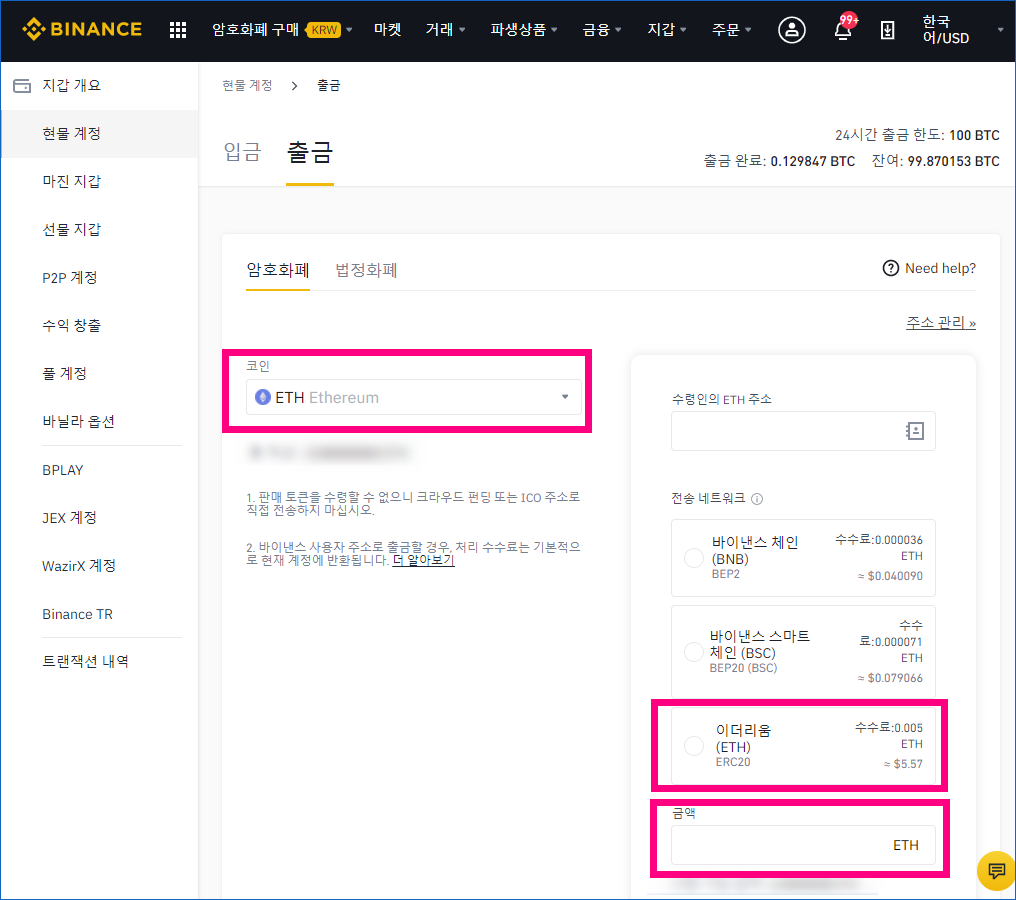This screenshot has width=1016, height=900.
Task: Click the wallet overview icon beside 지갑 개요
Action: tap(22, 86)
